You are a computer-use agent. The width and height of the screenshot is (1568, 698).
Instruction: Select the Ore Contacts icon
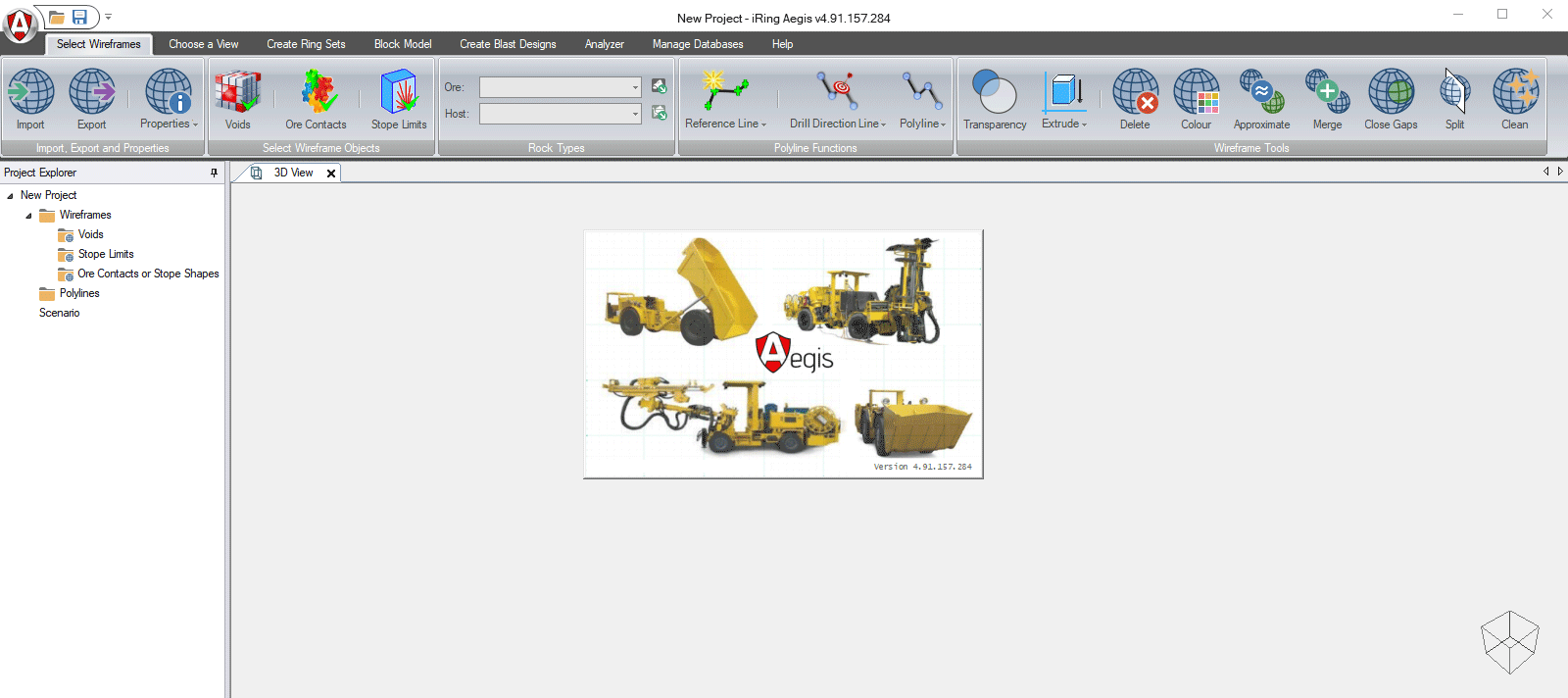[x=318, y=92]
